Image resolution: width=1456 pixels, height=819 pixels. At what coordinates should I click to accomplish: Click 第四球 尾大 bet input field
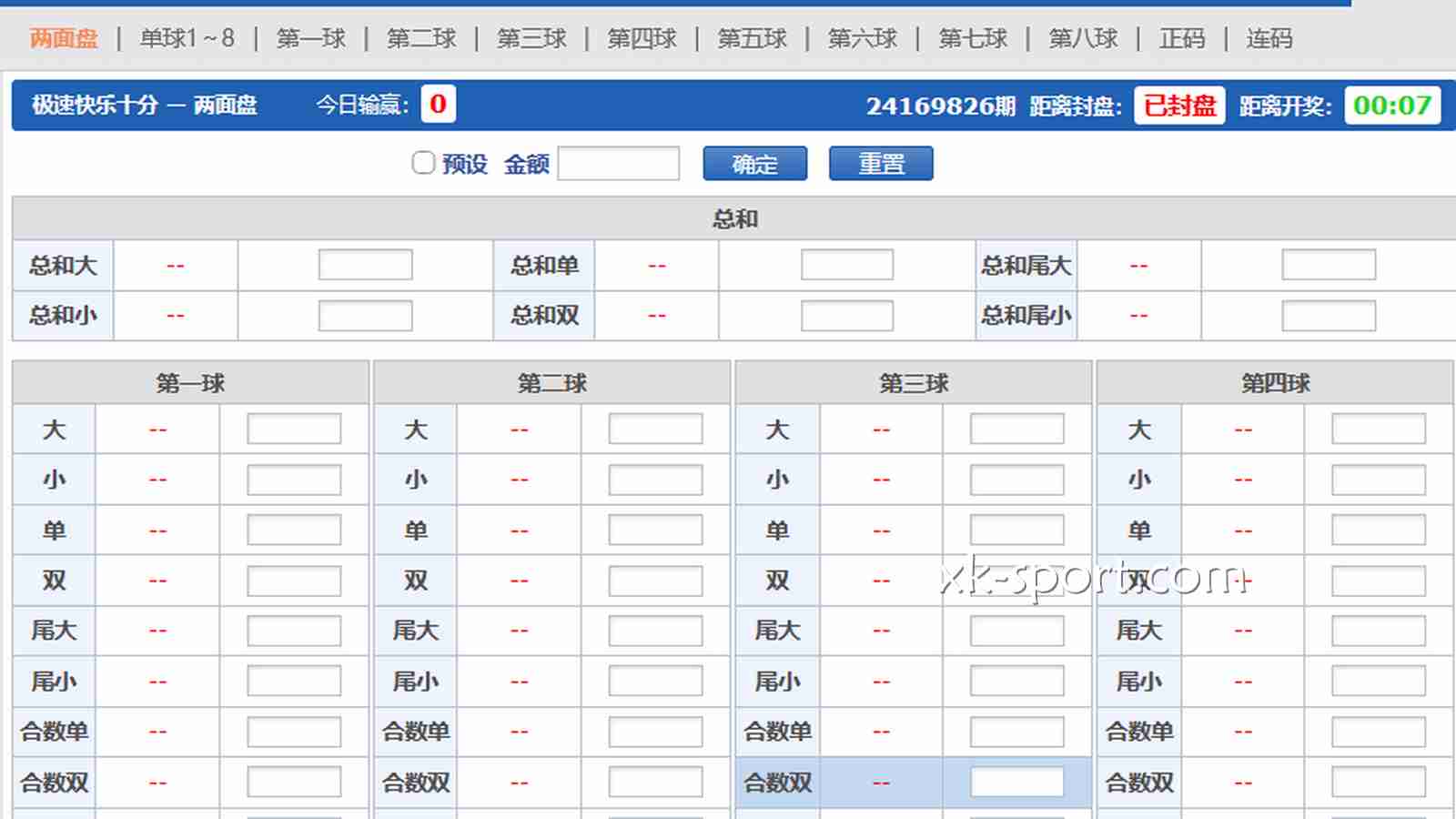point(1379,631)
